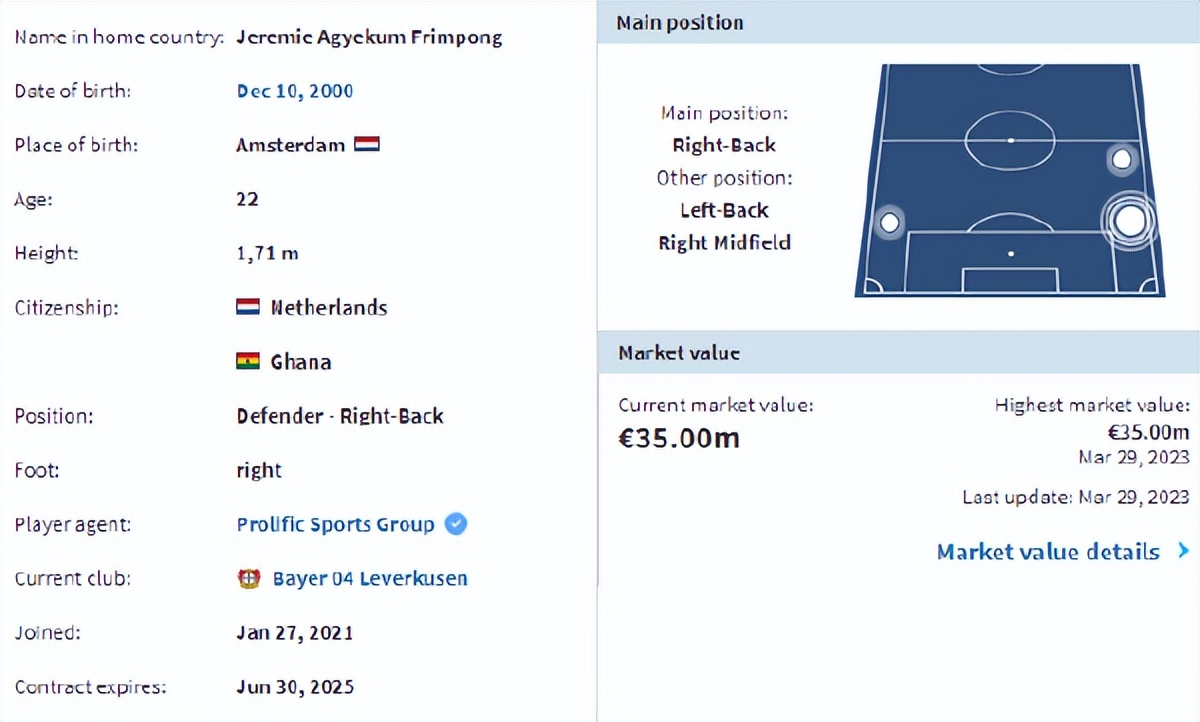Click the Right Midfield position marker on pitch
This screenshot has height=722, width=1200.
[1122, 158]
